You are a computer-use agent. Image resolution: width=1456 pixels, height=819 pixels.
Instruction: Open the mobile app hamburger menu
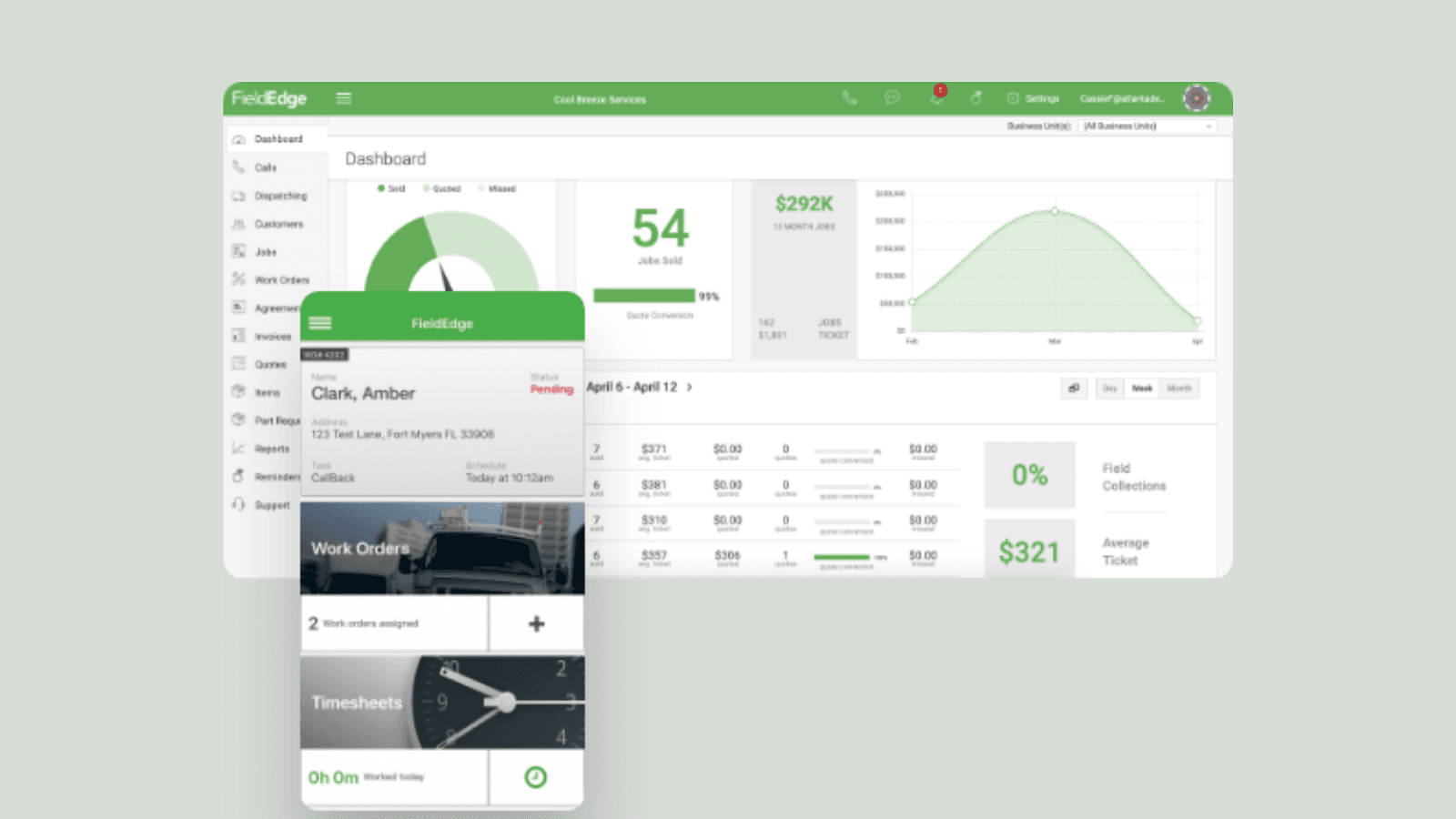pos(320,323)
